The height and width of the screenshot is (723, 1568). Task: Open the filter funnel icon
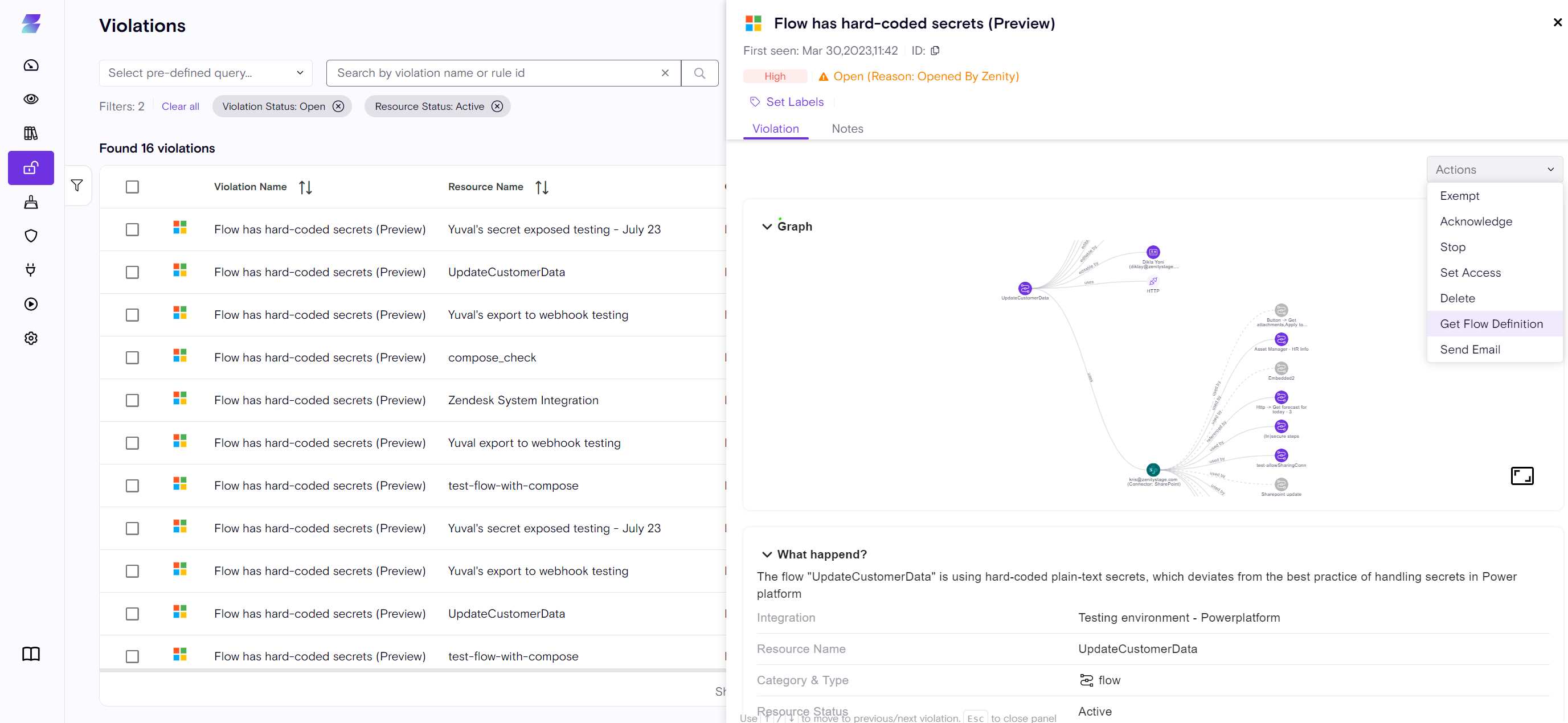coord(77,185)
